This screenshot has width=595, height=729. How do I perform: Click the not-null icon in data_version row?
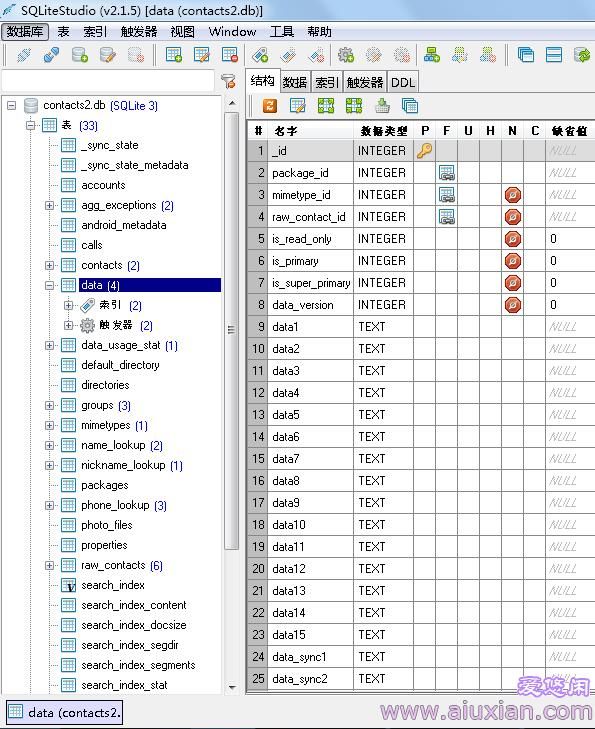point(513,305)
